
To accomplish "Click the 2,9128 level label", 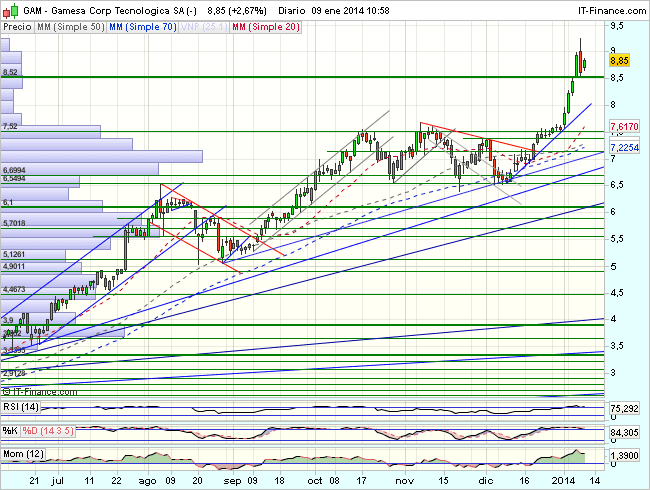I will coord(14,374).
